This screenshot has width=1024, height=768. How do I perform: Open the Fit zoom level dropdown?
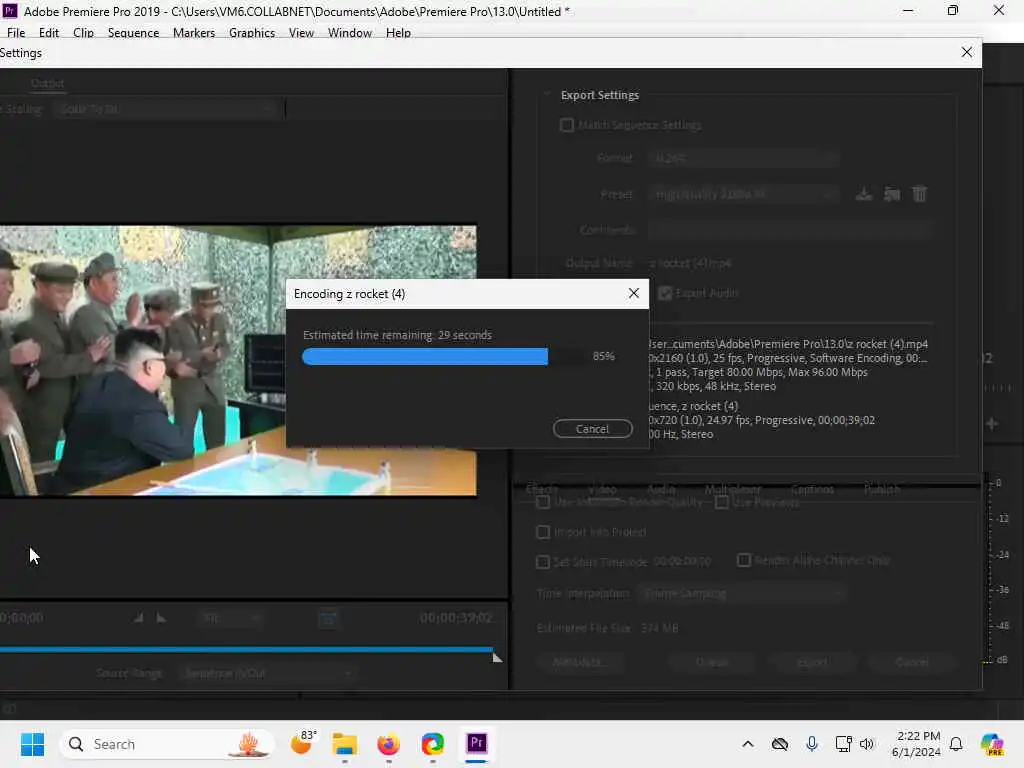point(231,618)
